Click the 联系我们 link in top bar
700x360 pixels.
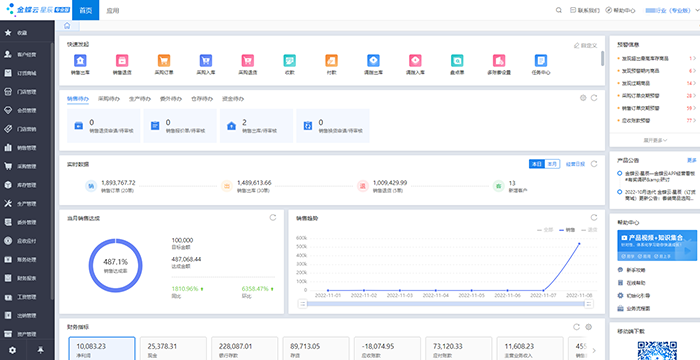[x=585, y=10]
